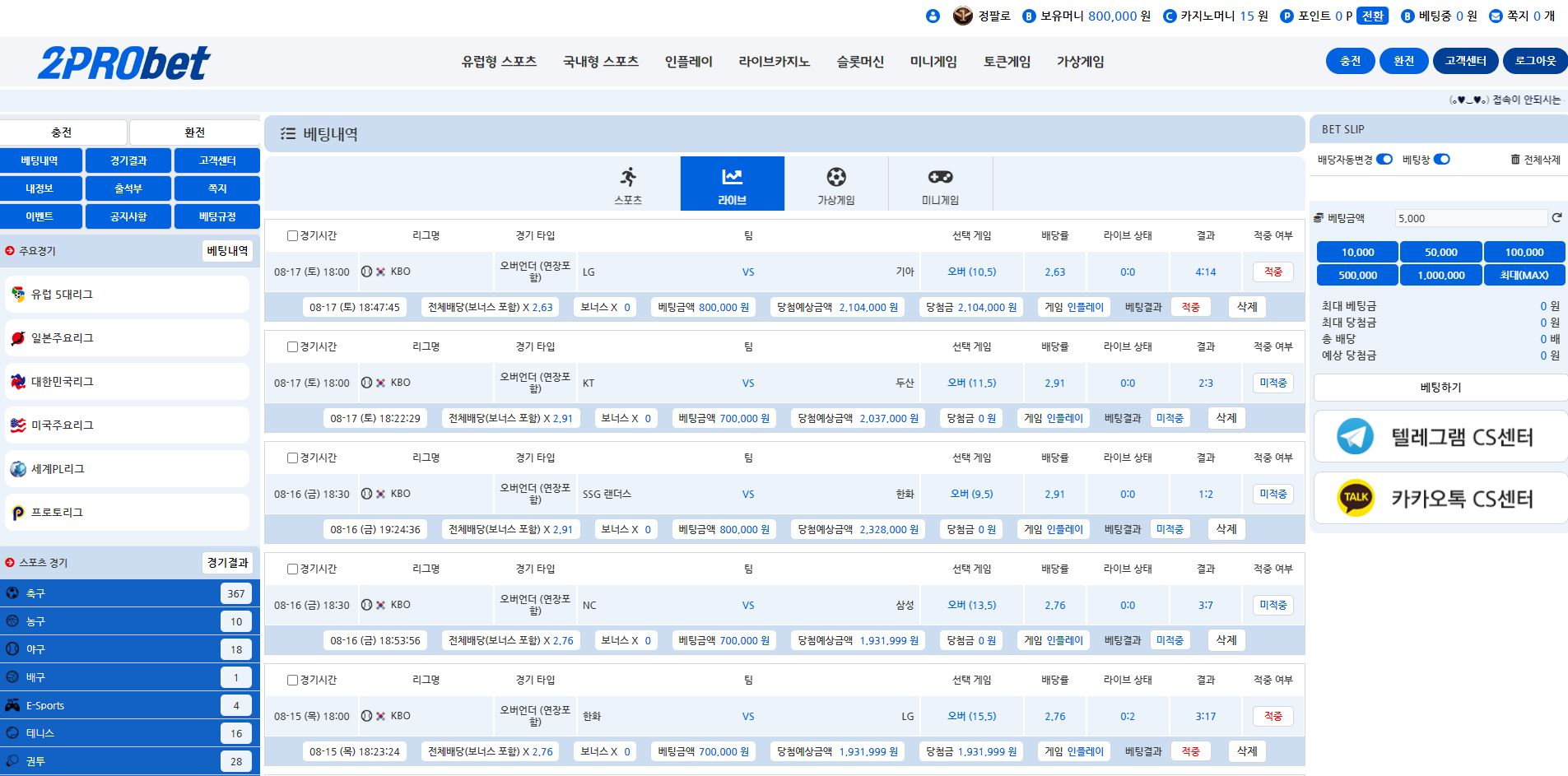The image size is (1568, 776).
Task: Click the user profile icon in top bar
Action: [x=932, y=16]
